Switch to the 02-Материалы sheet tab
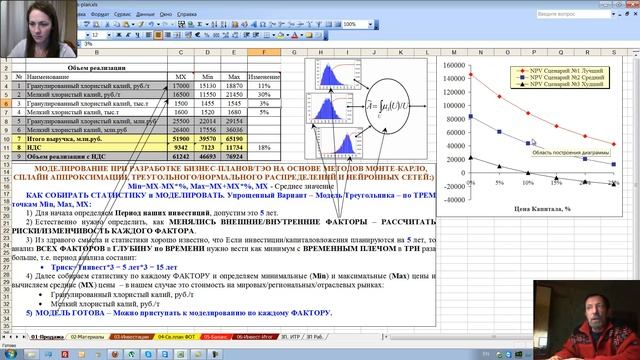Image resolution: width=640 pixels, height=360 pixels. point(88,337)
